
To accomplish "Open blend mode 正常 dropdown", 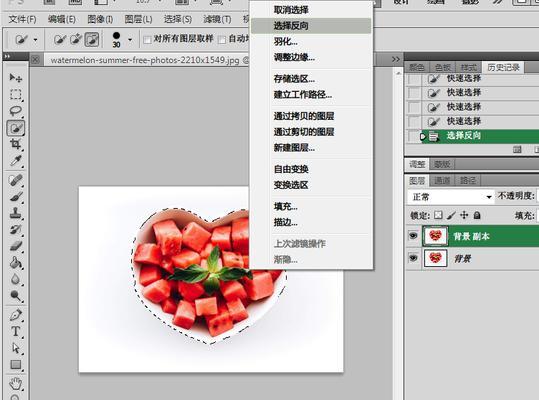I will [451, 197].
